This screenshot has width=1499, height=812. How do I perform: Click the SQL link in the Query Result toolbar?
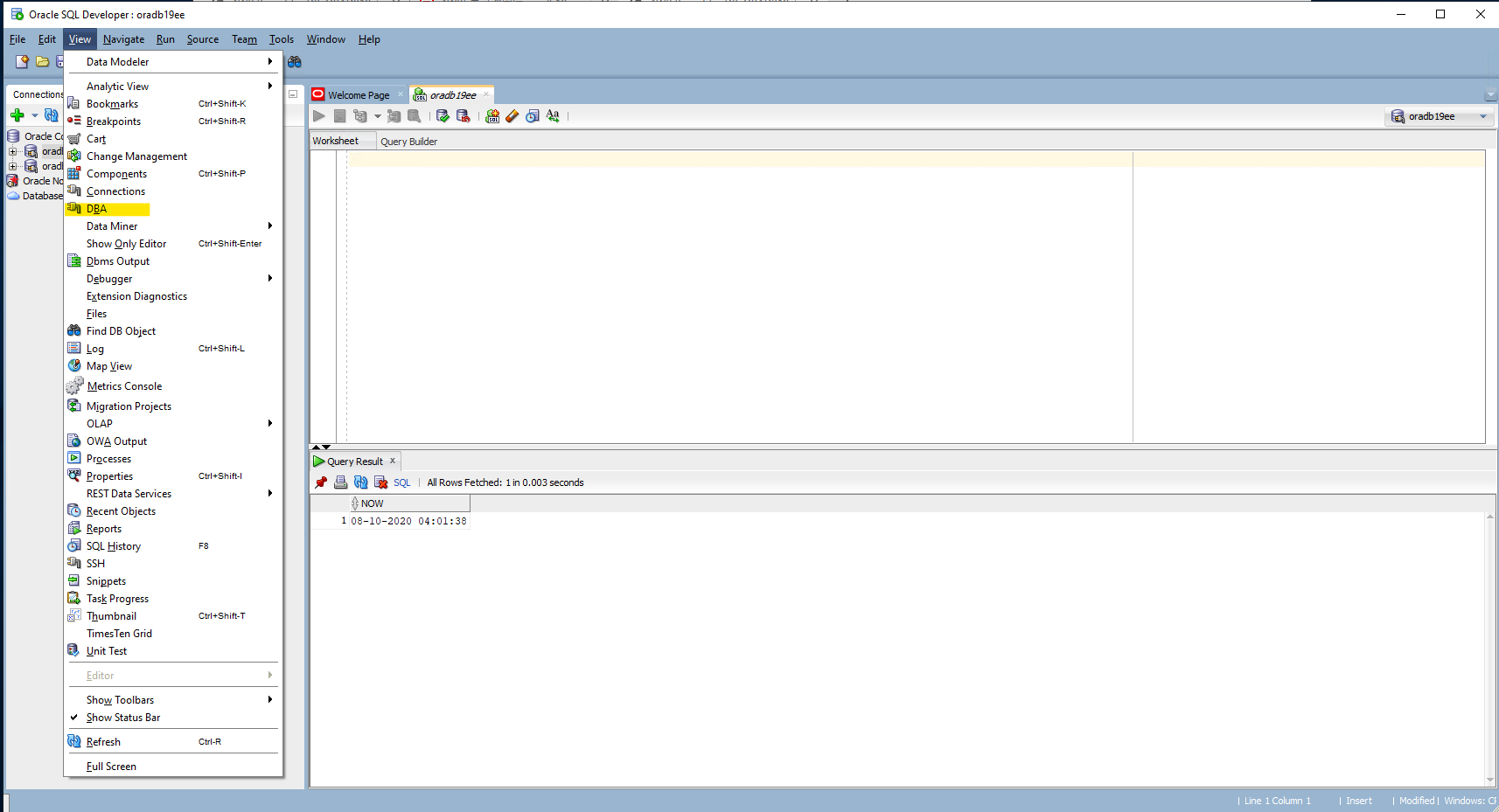tap(401, 482)
